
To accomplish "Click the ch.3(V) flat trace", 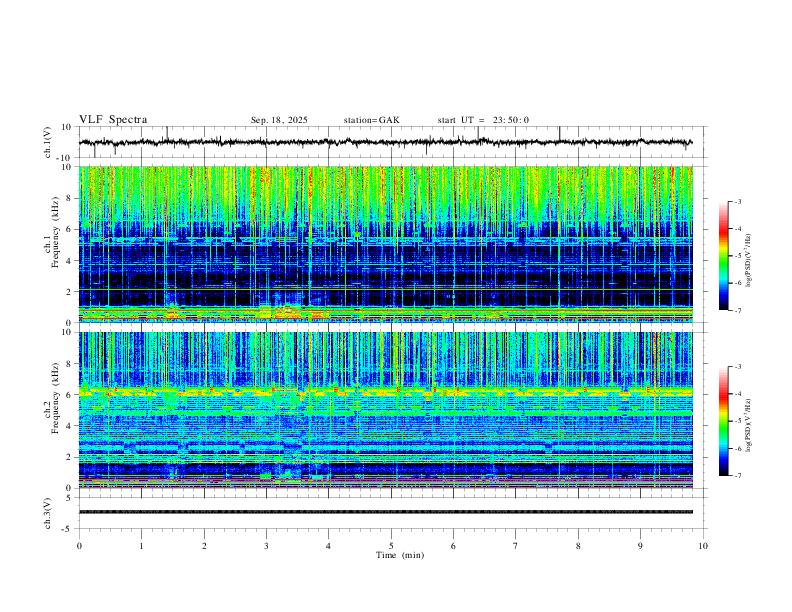I will point(386,512).
